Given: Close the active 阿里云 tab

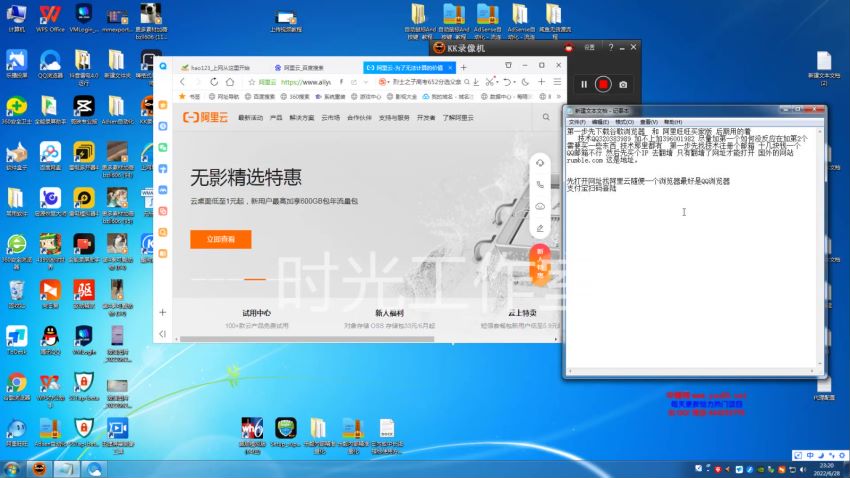Looking at the screenshot, I should click(450, 68).
